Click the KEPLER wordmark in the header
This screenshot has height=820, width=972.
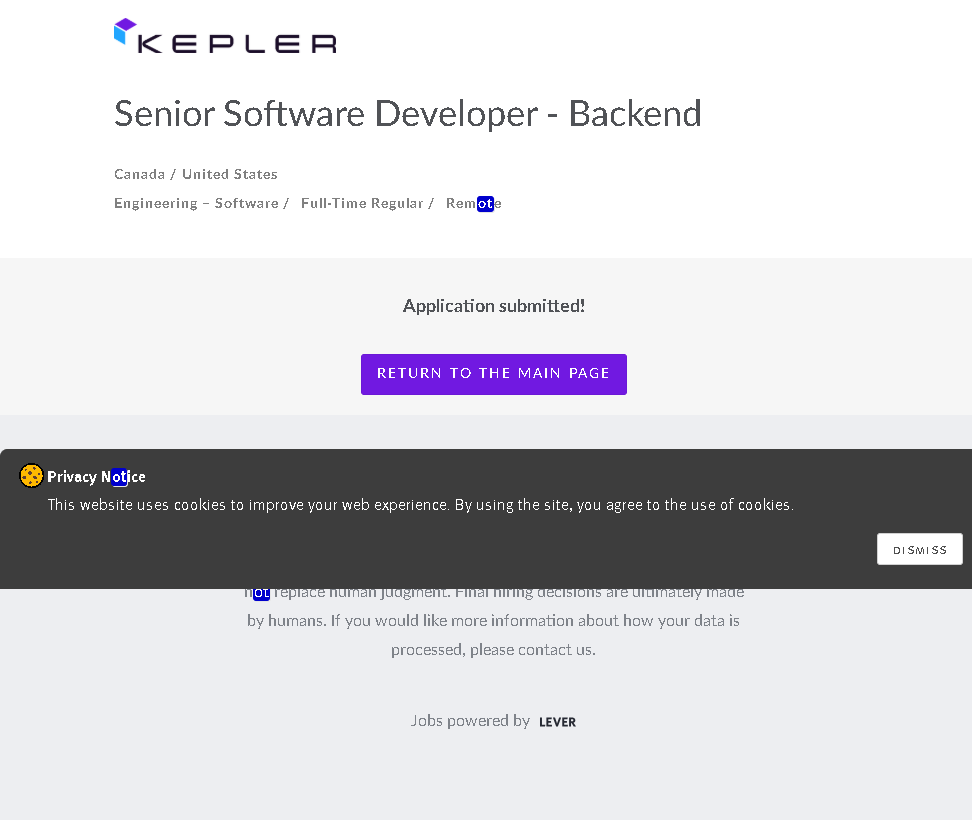pos(237,43)
